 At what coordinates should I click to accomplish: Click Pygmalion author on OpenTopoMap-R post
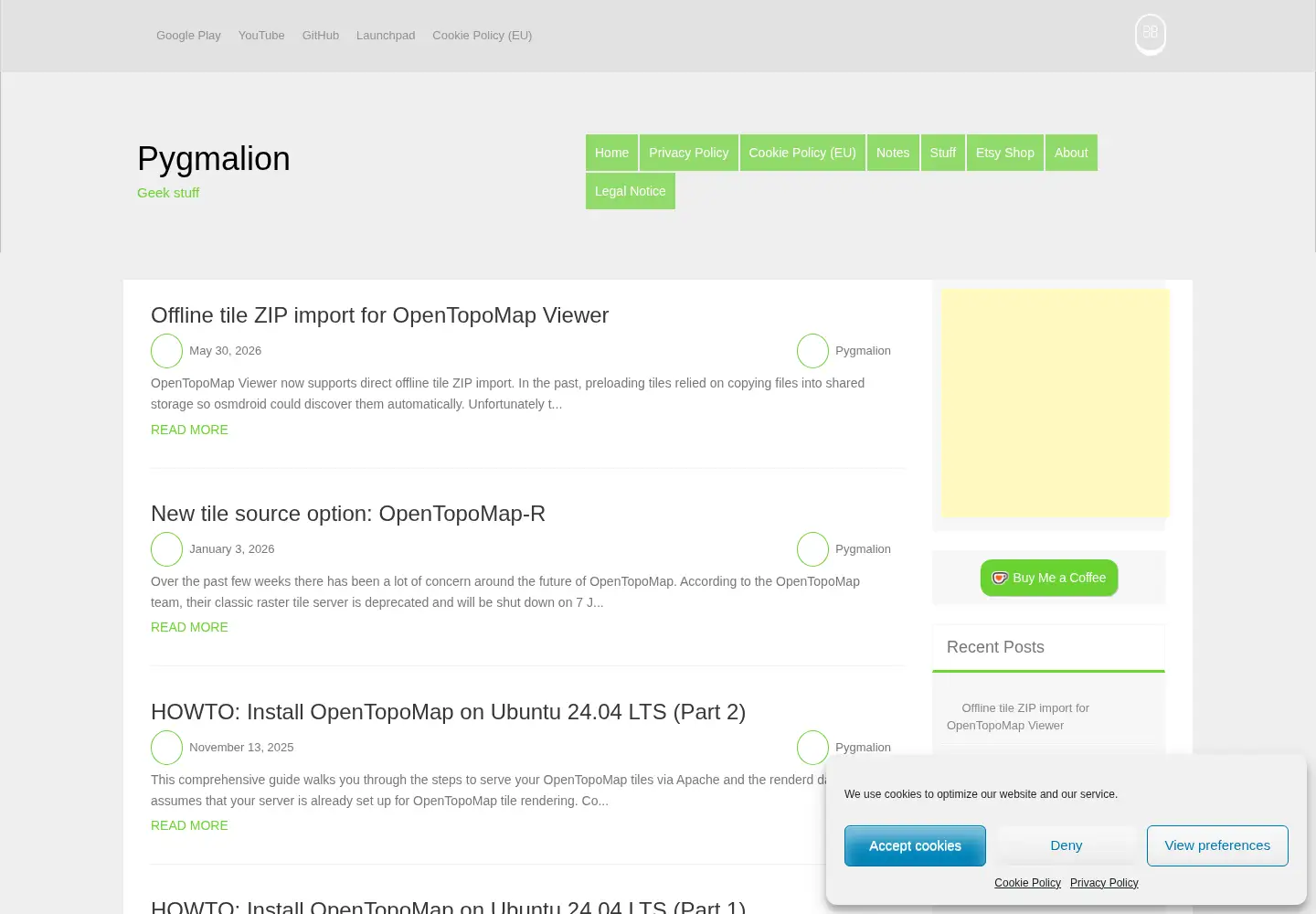click(x=863, y=549)
